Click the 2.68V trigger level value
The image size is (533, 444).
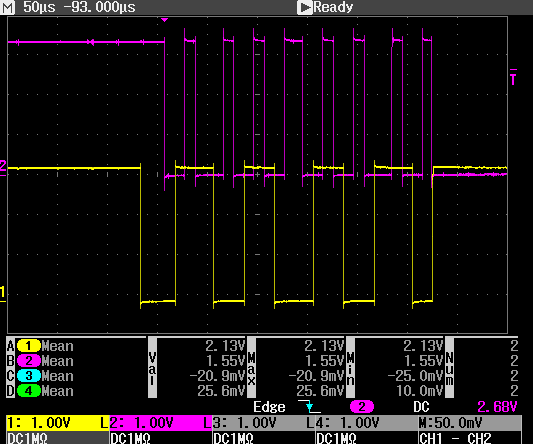497,407
